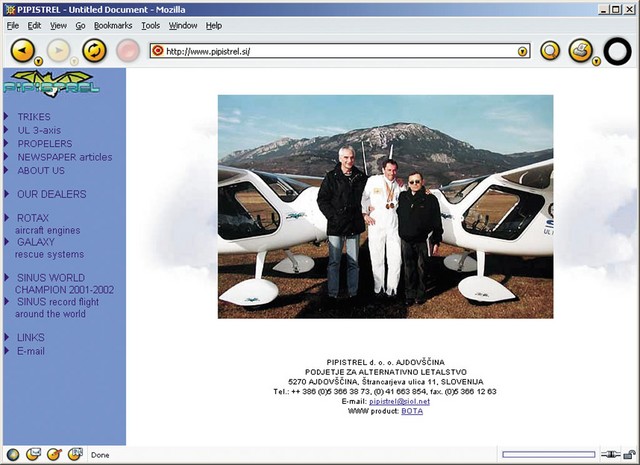
Task: Click the PIPISTREL d. o. o. AJDOVŠČINA text
Action: click(x=385, y=362)
